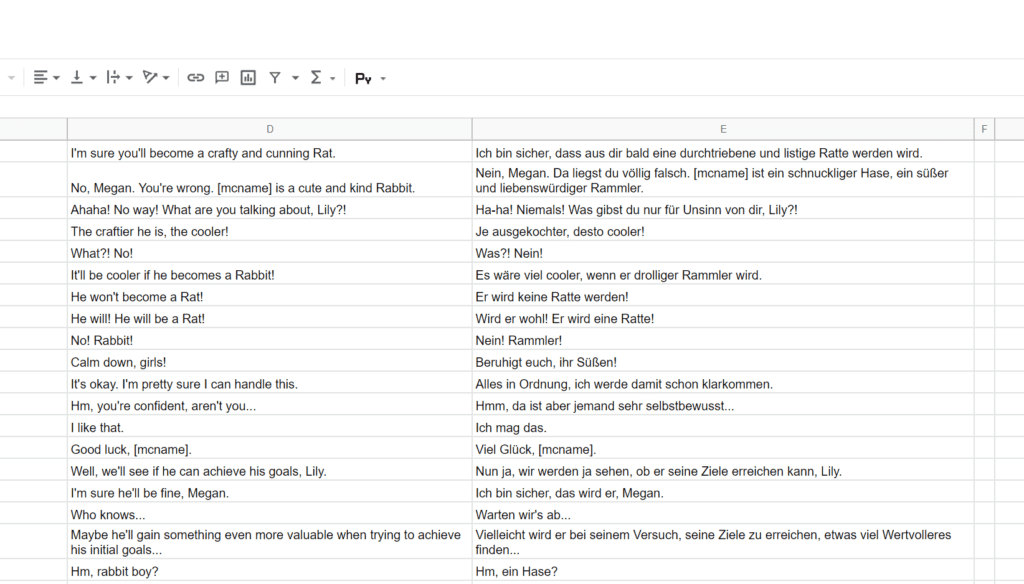The width and height of the screenshot is (1024, 584).
Task: Select column D header
Action: [270, 129]
